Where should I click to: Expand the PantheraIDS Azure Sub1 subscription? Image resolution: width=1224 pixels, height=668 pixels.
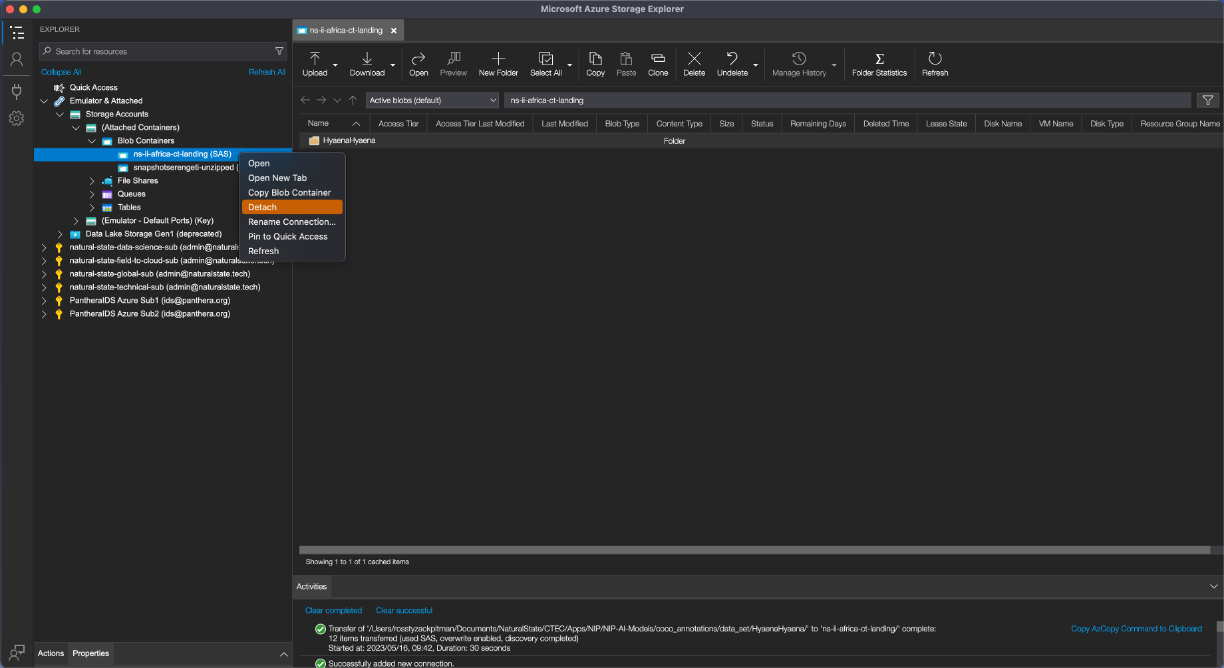pos(44,300)
